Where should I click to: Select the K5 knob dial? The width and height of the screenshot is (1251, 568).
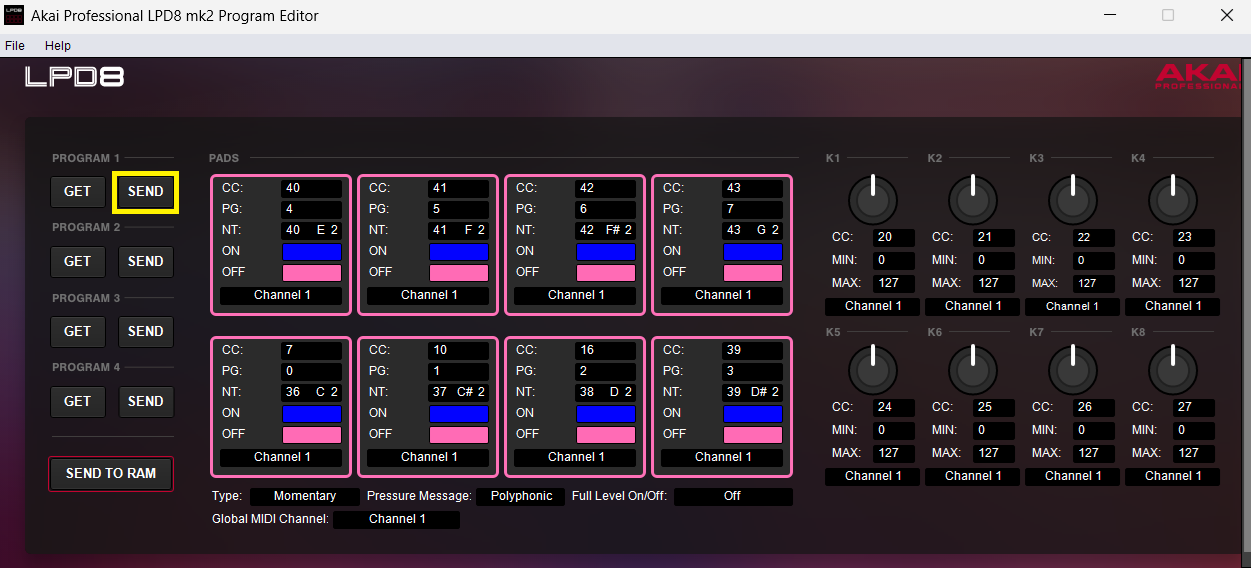pos(873,368)
